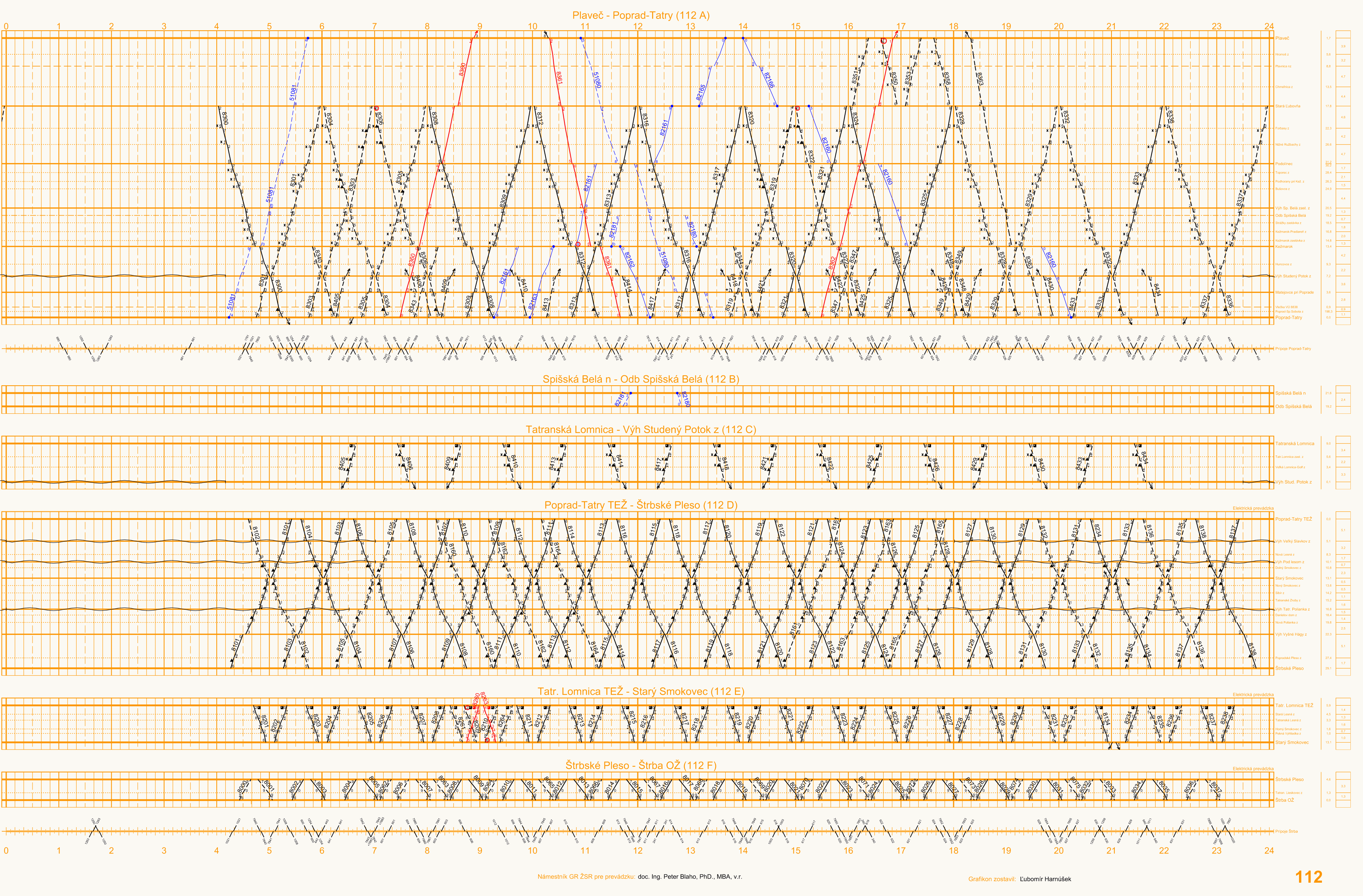Select the "Poprad-Tatry TEŽ" station label
Image resolution: width=1363 pixels, height=896 pixels.
point(1293,519)
